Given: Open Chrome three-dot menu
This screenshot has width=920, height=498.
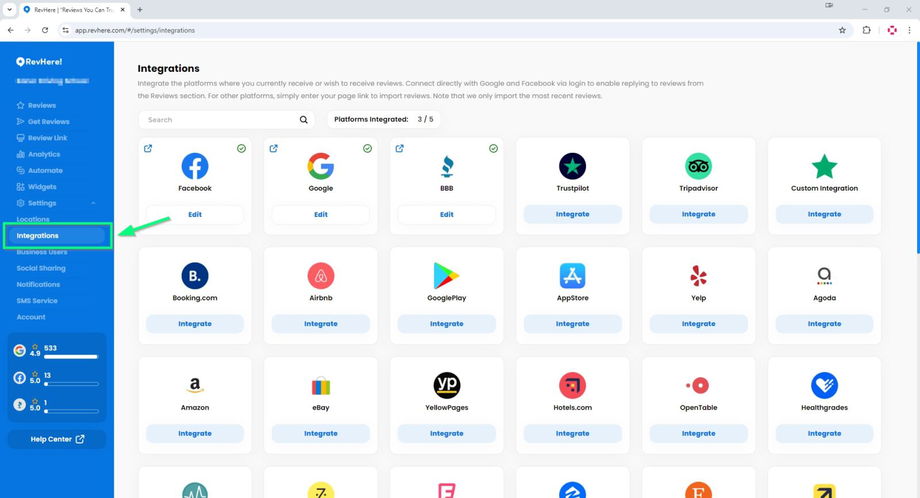Looking at the screenshot, I should click(909, 31).
